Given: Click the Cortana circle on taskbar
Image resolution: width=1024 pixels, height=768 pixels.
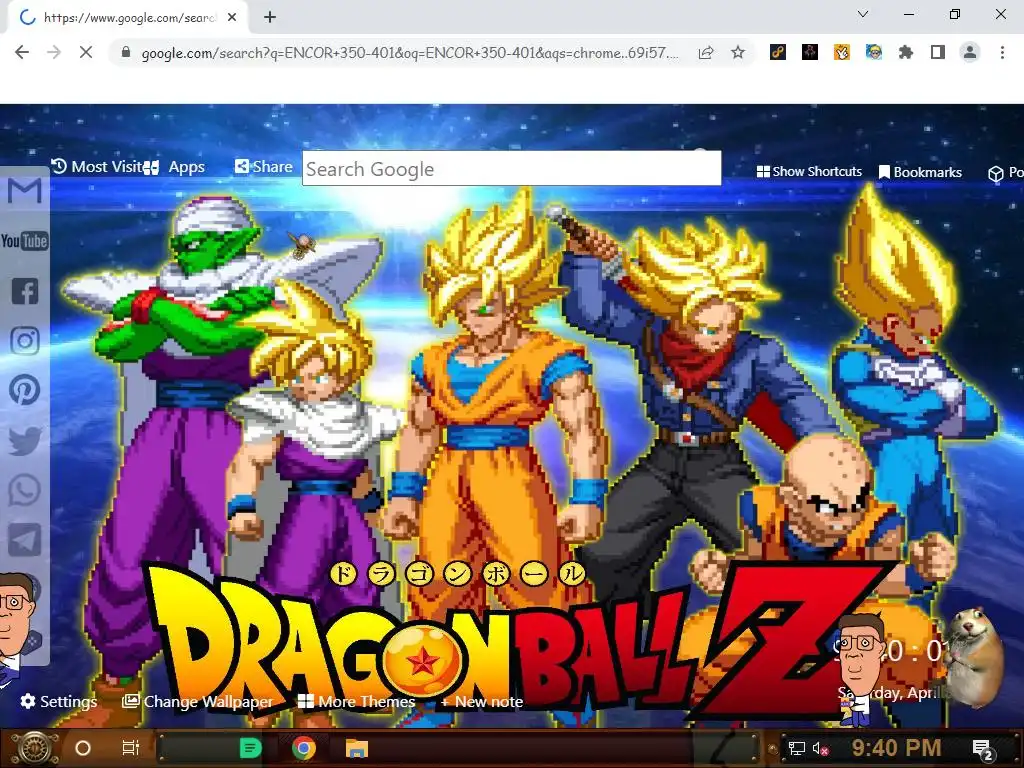Looking at the screenshot, I should [83, 748].
